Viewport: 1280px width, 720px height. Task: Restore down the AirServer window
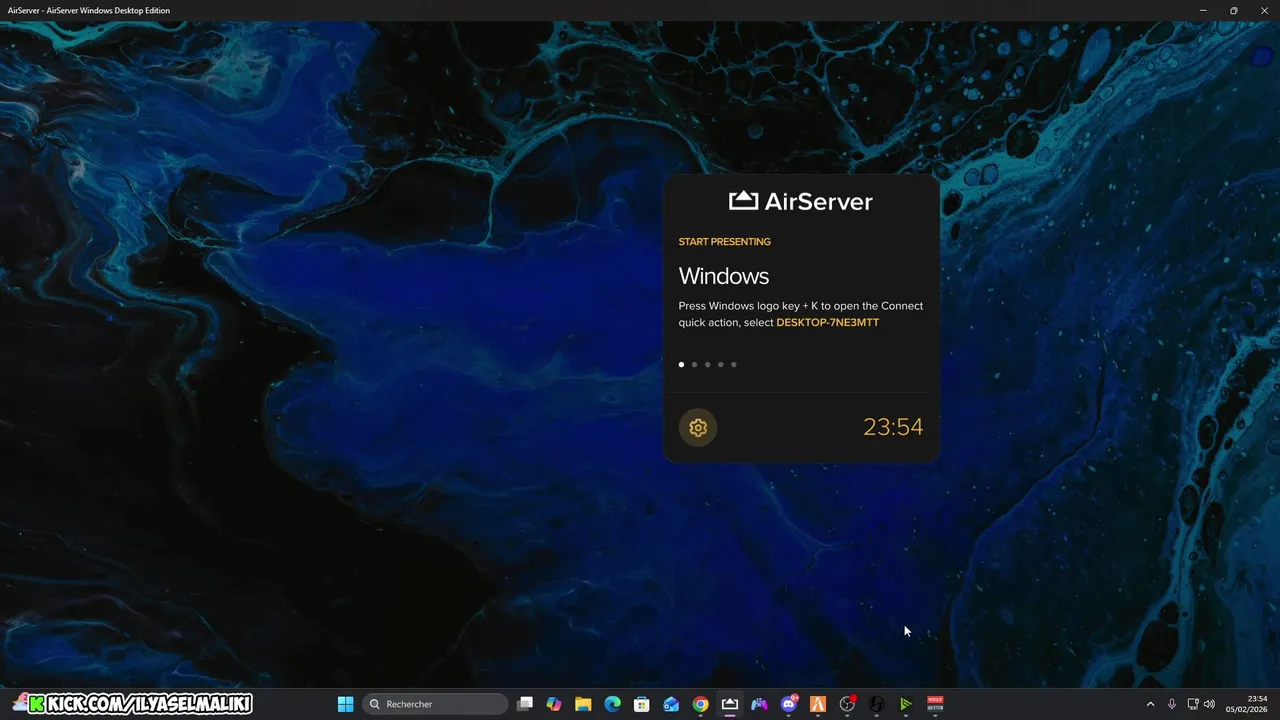click(1234, 10)
